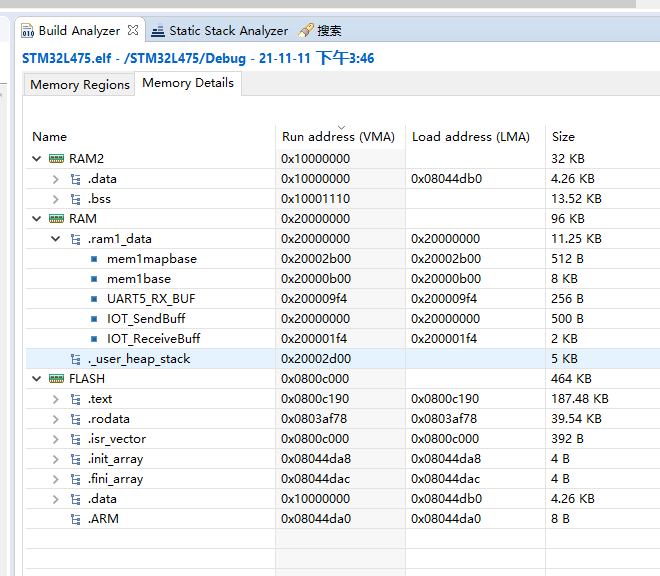
Task: Expand the .isr_vector section
Action: tap(56, 439)
